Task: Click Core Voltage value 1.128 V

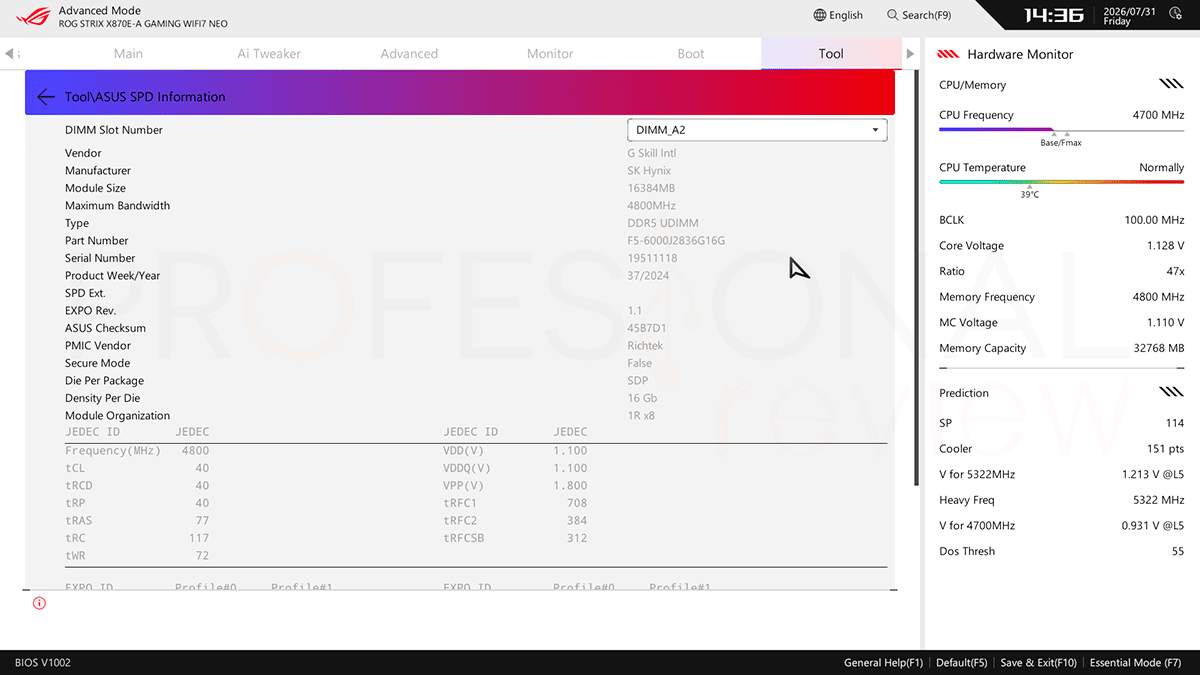Action: click(1165, 246)
